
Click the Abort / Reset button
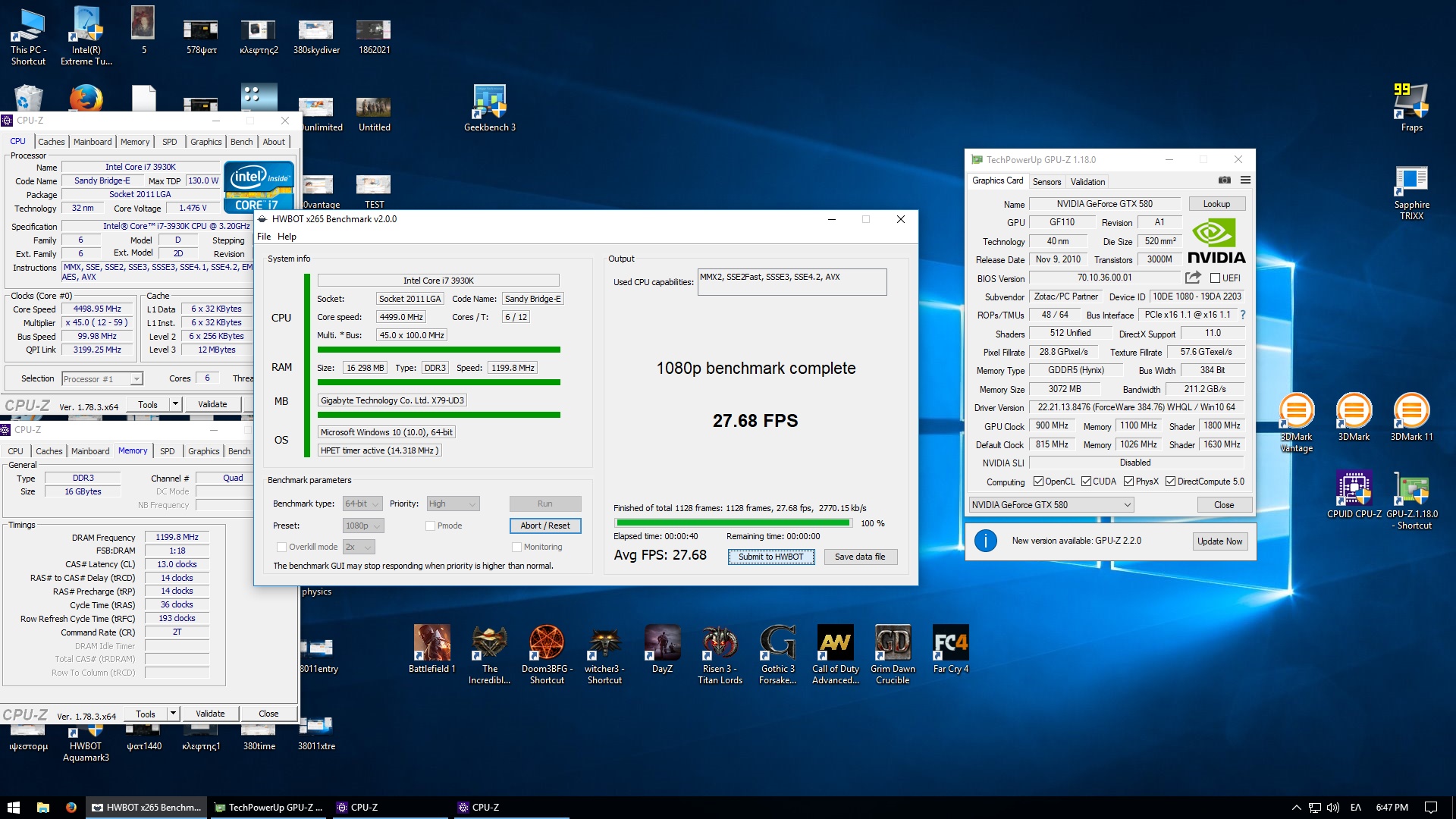[545, 526]
